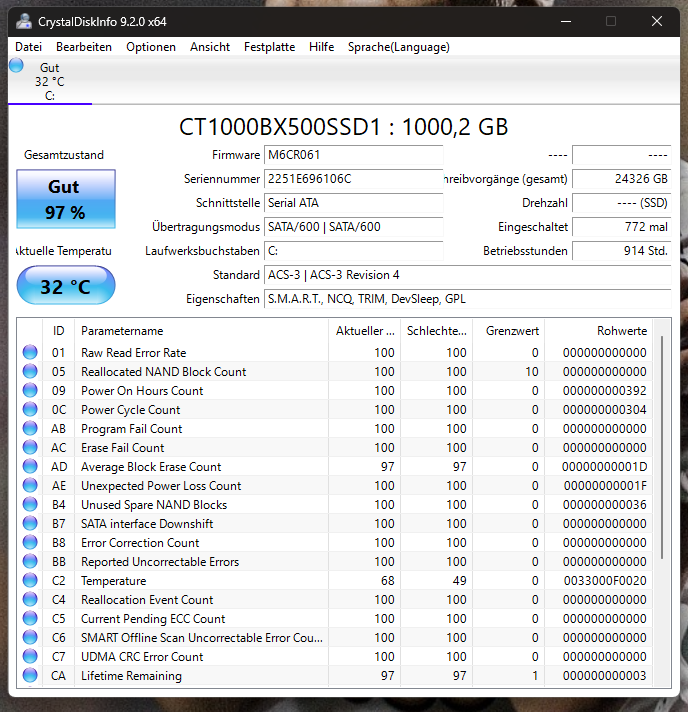Click the Parametername column header
688x712 pixels.
pyautogui.click(x=201, y=331)
